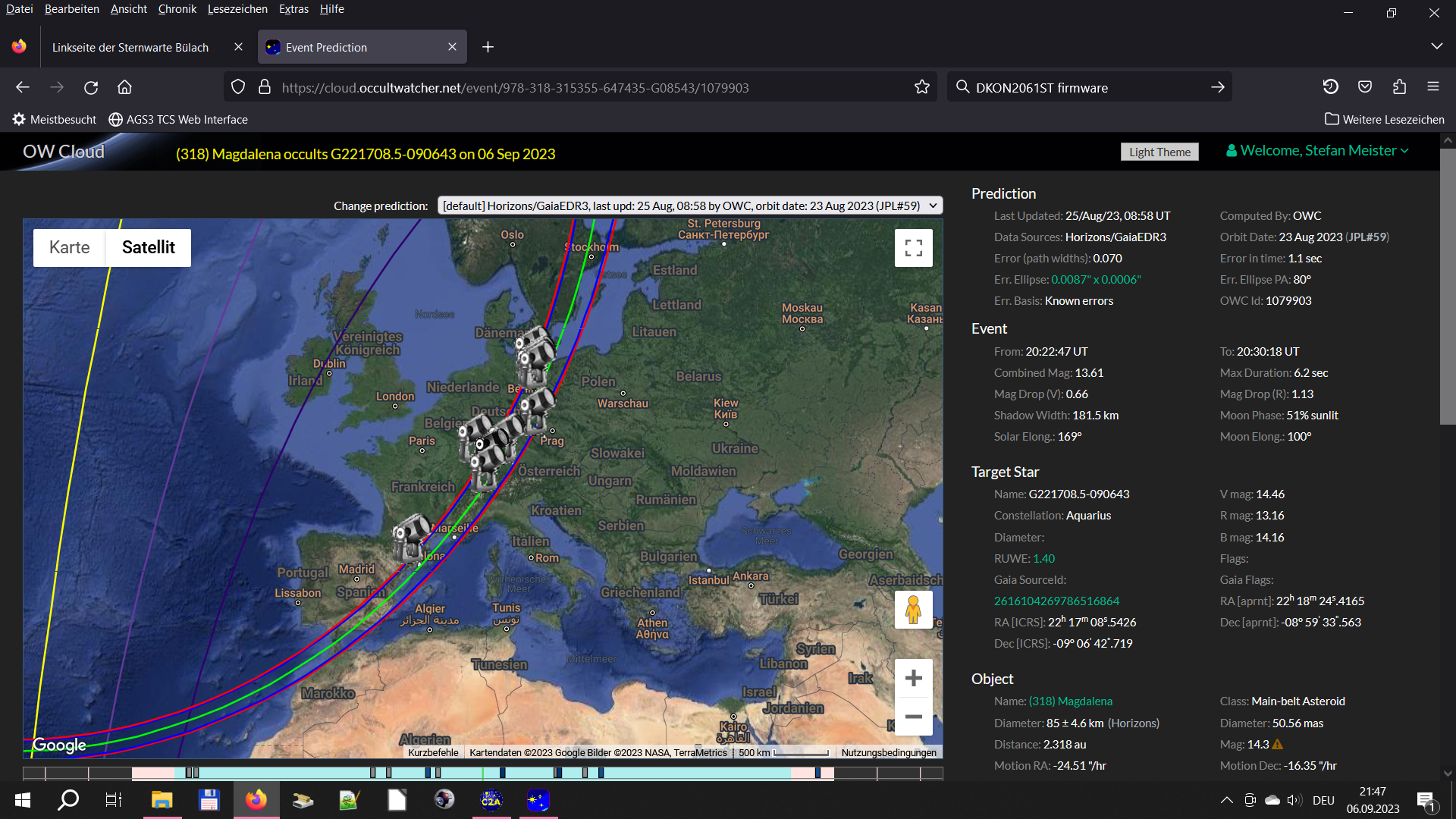Viewport: 1456px width, 819px height.
Task: Open the Lesezeichen menu
Action: pos(237,9)
